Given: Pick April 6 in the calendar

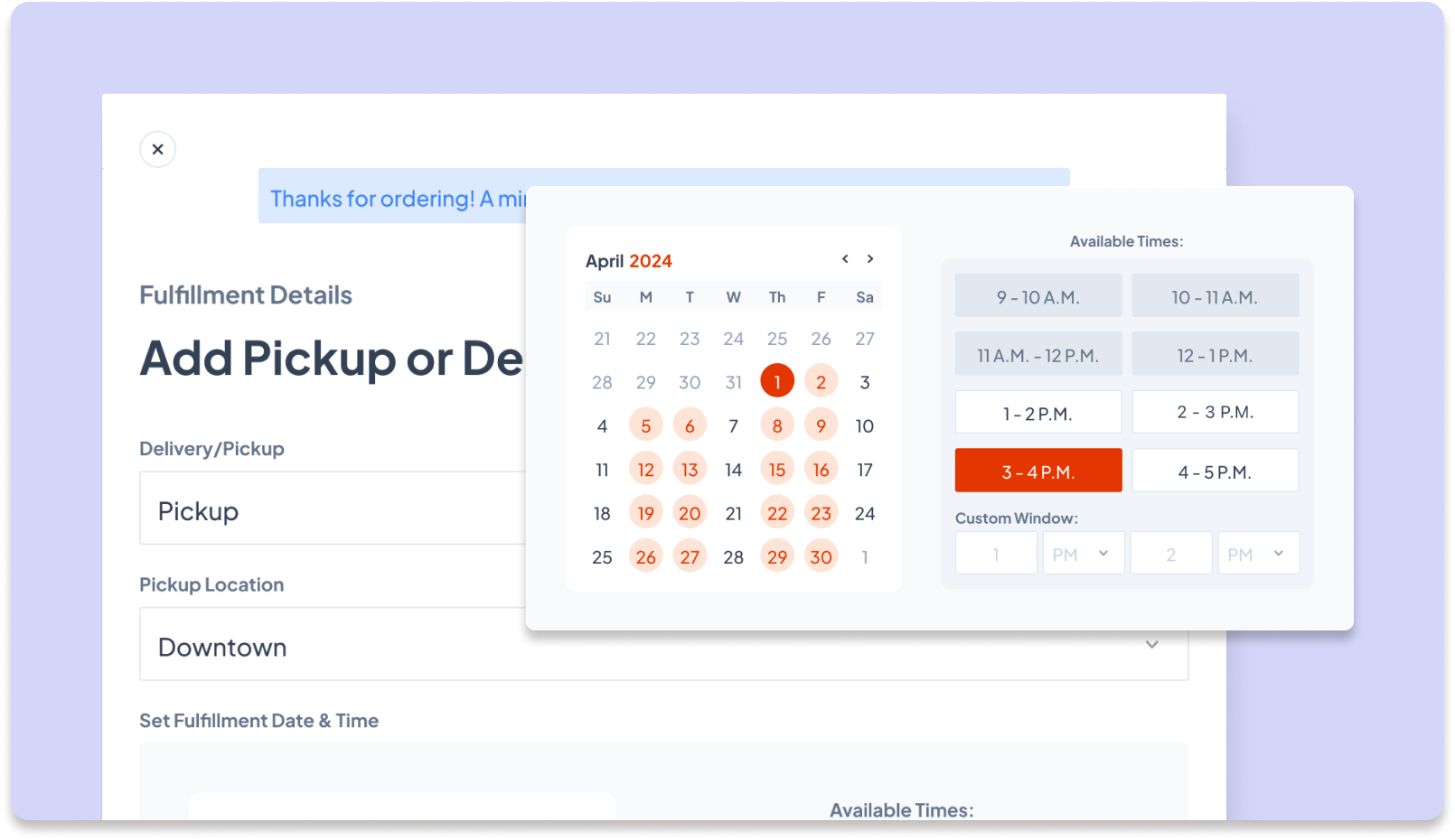Looking at the screenshot, I should click(x=690, y=425).
